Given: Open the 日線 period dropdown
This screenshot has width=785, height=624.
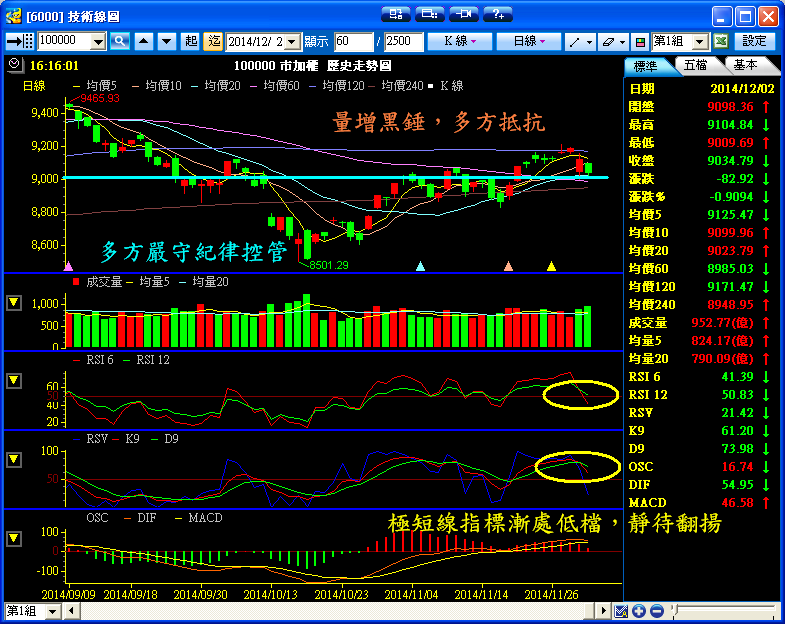Looking at the screenshot, I should pos(528,41).
